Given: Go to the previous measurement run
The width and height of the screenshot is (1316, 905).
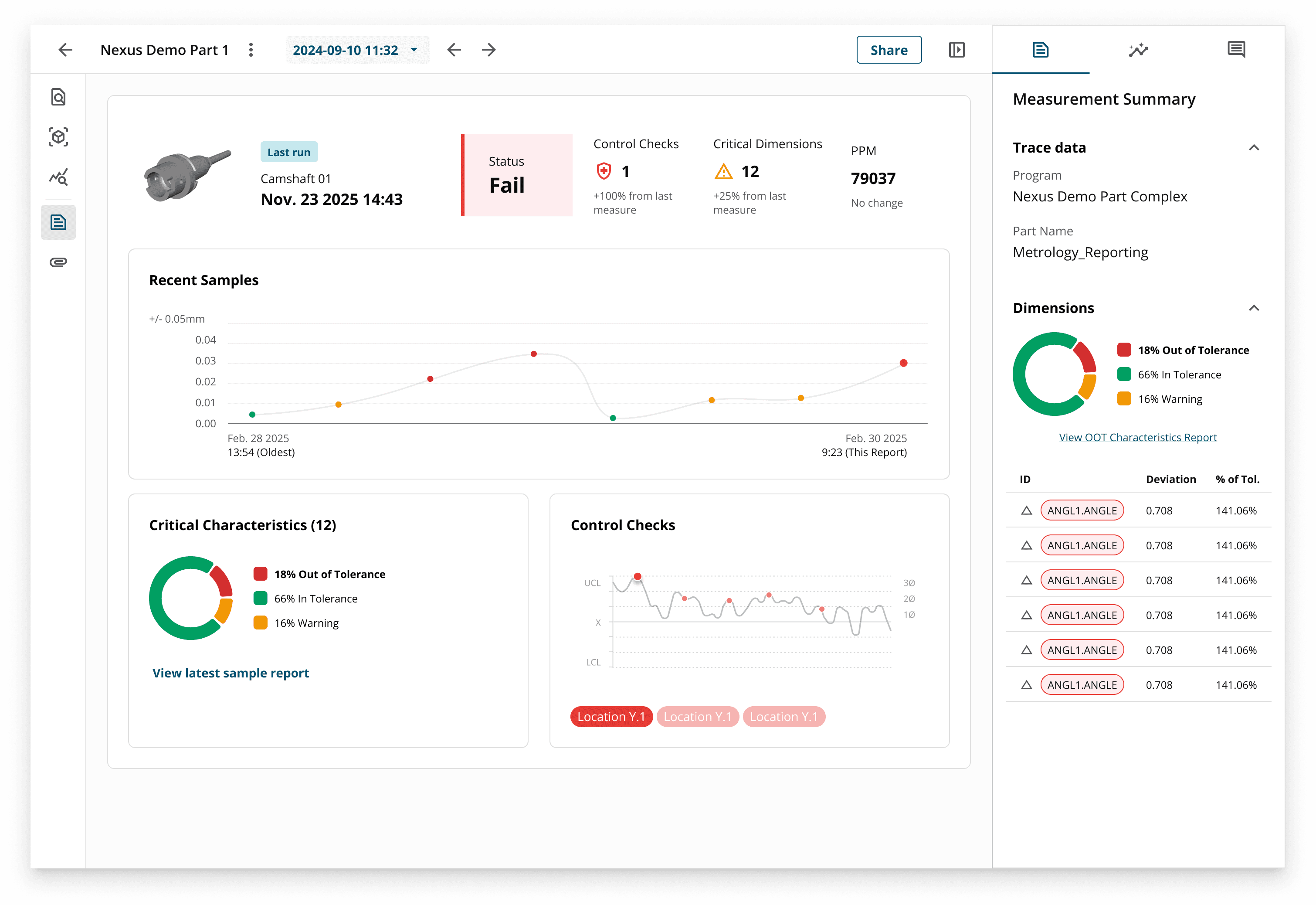Looking at the screenshot, I should pos(454,50).
